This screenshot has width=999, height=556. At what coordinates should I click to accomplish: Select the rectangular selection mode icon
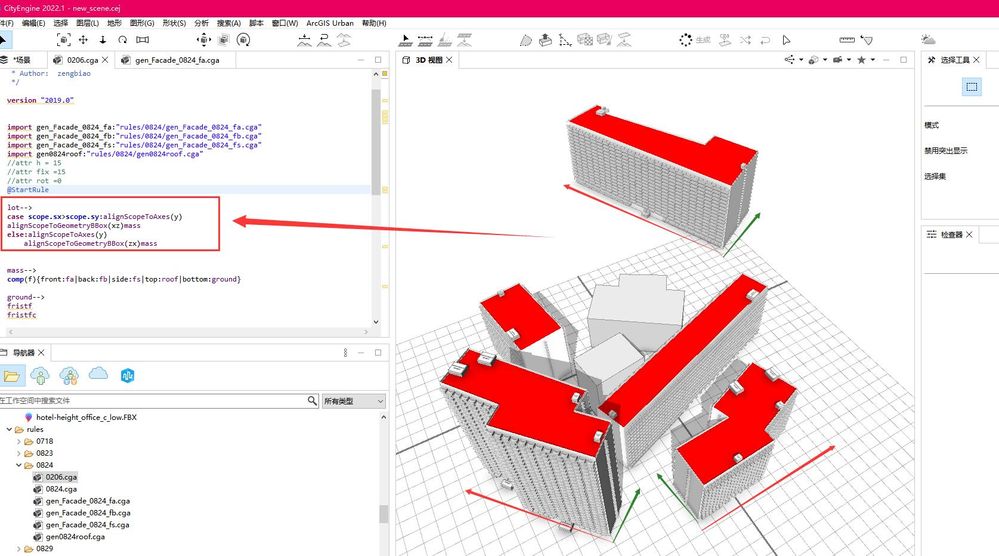pos(972,87)
